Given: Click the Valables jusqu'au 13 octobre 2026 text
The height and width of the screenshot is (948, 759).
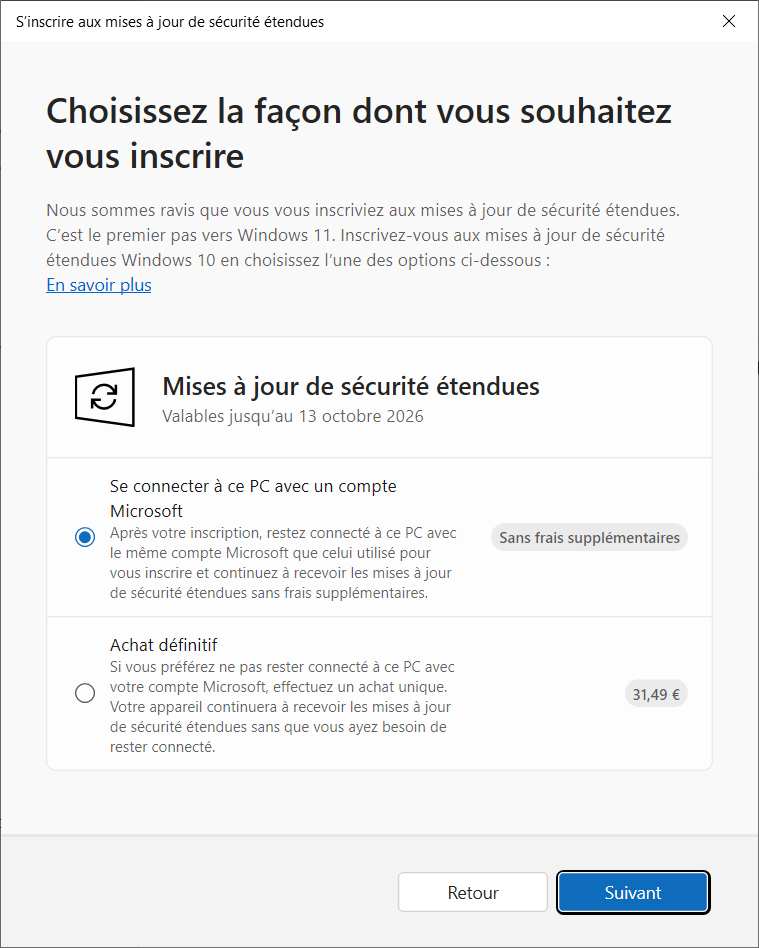Looking at the screenshot, I should 292,416.
